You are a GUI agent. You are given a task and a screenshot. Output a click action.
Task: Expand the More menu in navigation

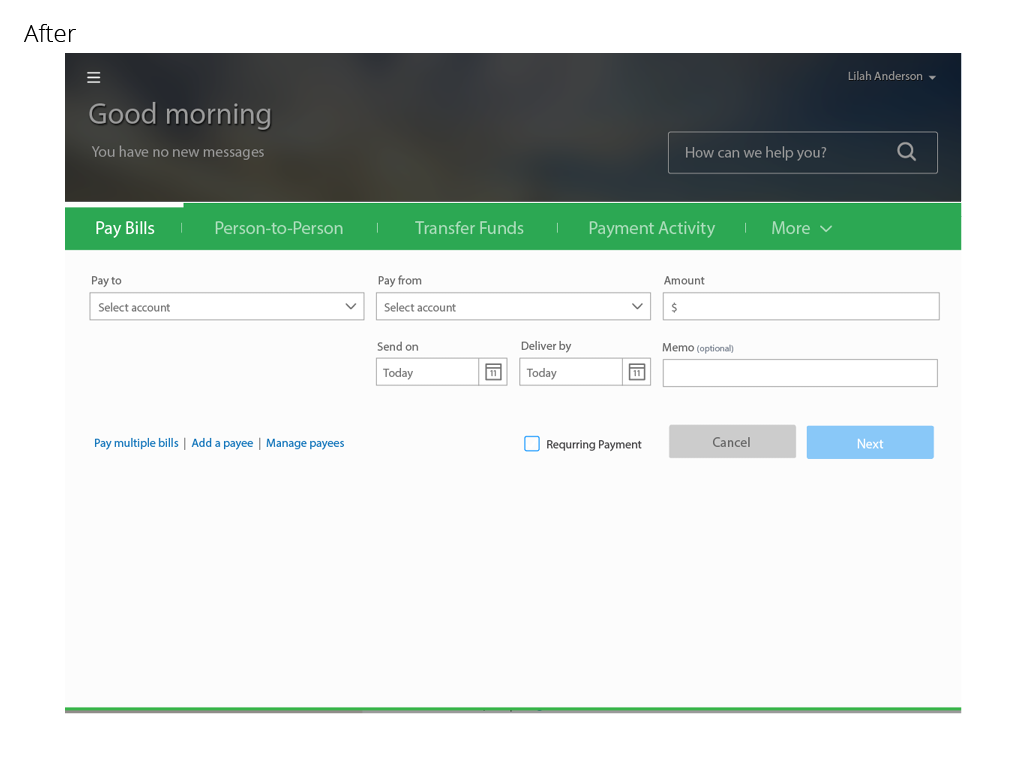(801, 228)
